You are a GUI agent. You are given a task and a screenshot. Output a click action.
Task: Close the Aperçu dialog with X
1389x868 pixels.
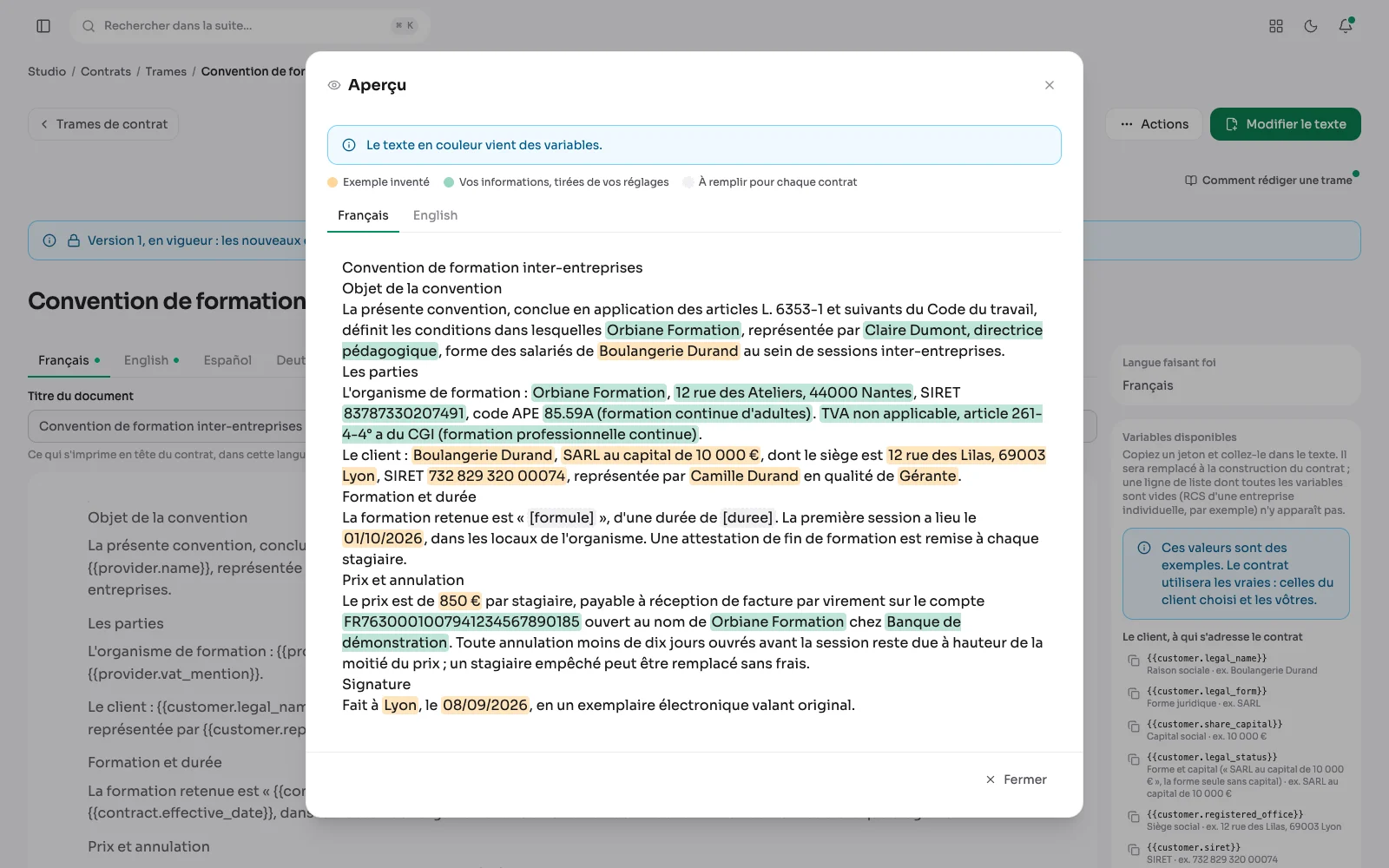(x=1050, y=85)
